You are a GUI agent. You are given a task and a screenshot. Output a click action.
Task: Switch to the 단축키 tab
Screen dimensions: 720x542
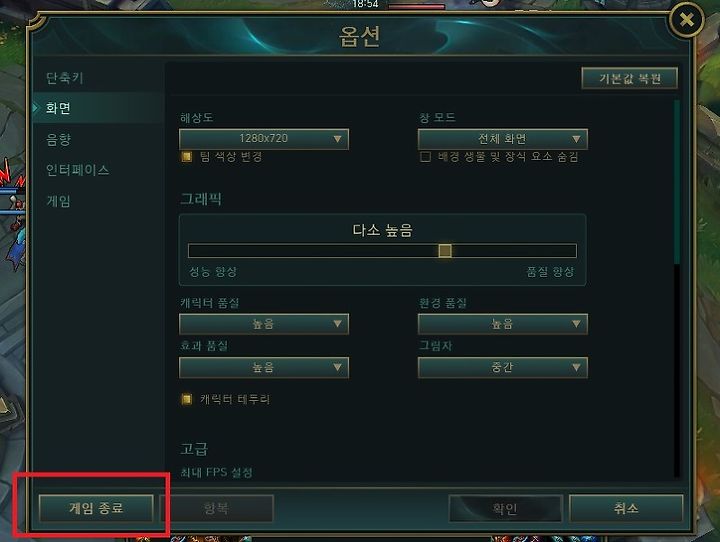click(x=65, y=78)
